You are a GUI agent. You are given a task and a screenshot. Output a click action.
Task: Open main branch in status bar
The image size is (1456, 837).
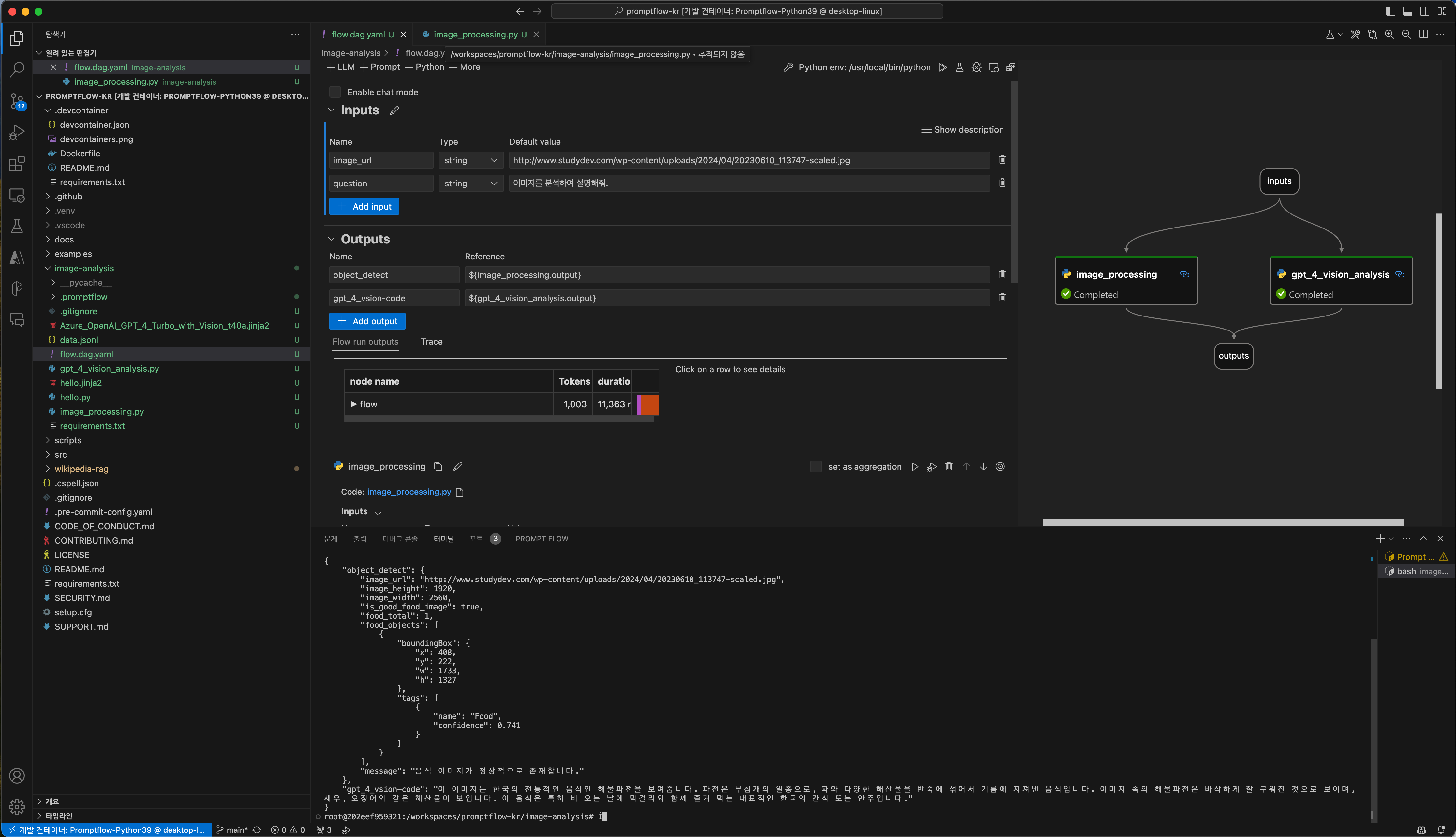click(x=232, y=830)
